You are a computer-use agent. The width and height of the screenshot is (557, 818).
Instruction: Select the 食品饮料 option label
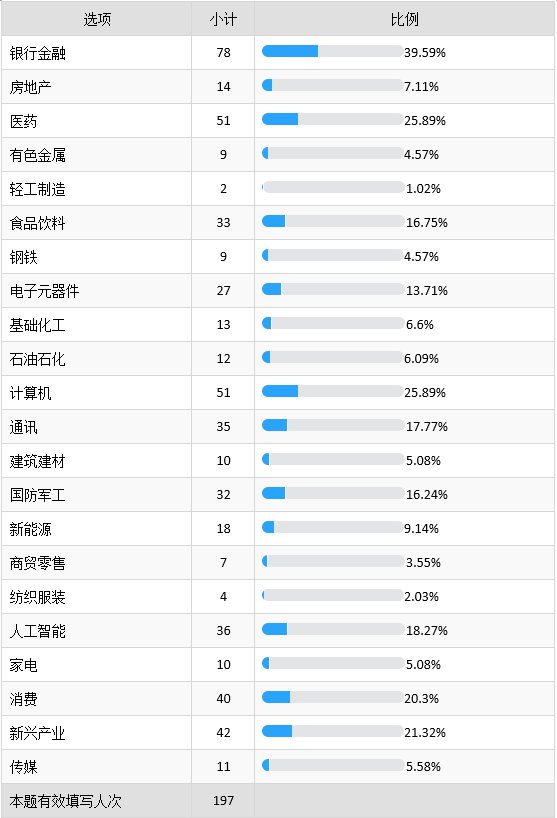coord(38,223)
